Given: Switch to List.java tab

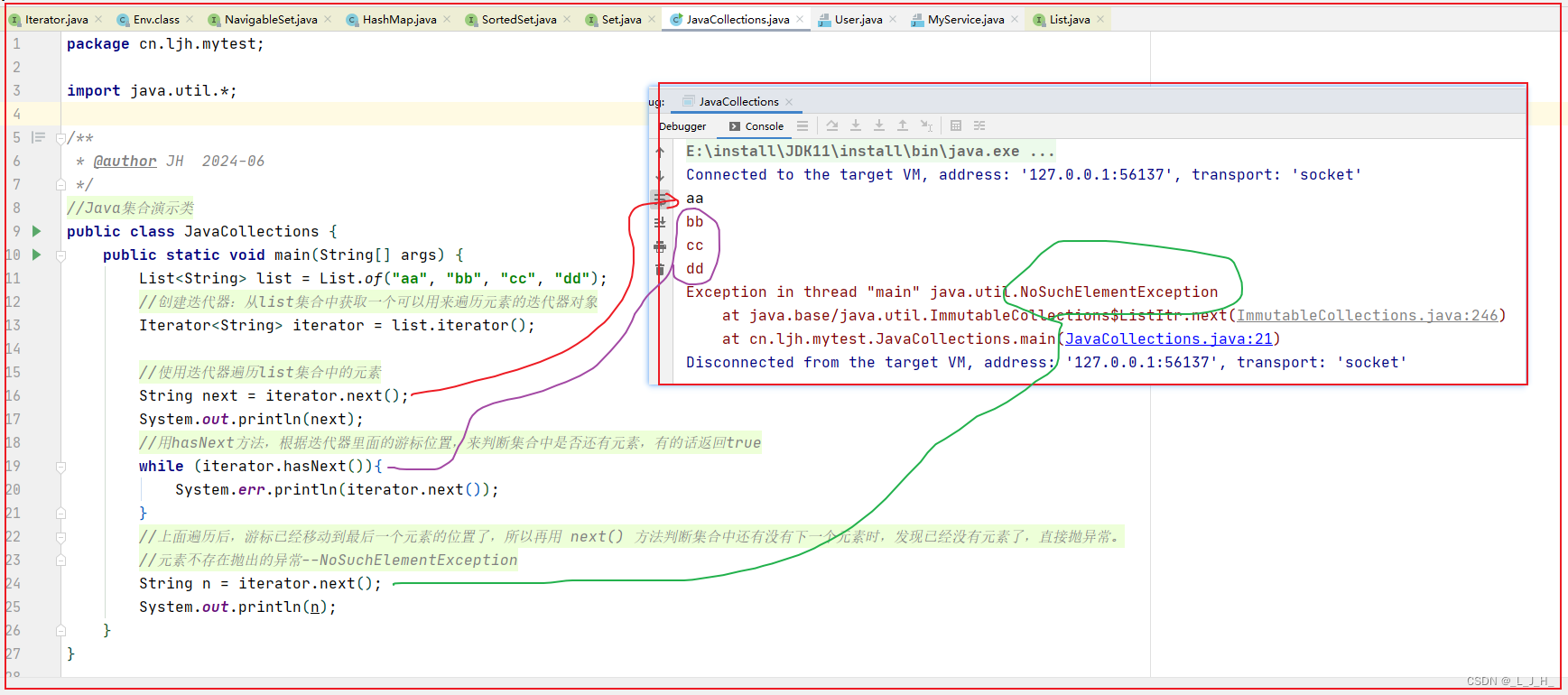Looking at the screenshot, I should click(x=1070, y=19).
